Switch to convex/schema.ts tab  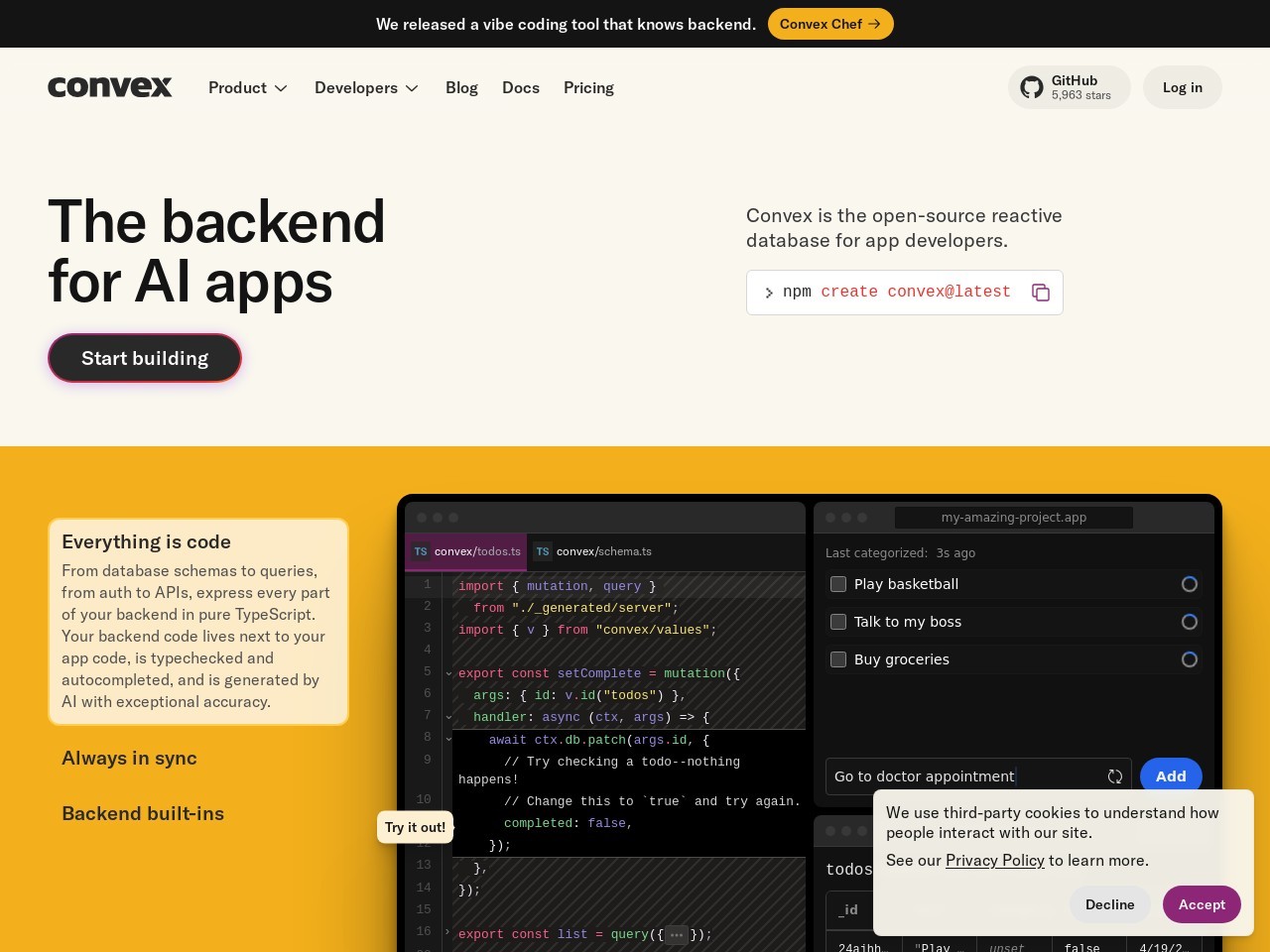pos(592,551)
